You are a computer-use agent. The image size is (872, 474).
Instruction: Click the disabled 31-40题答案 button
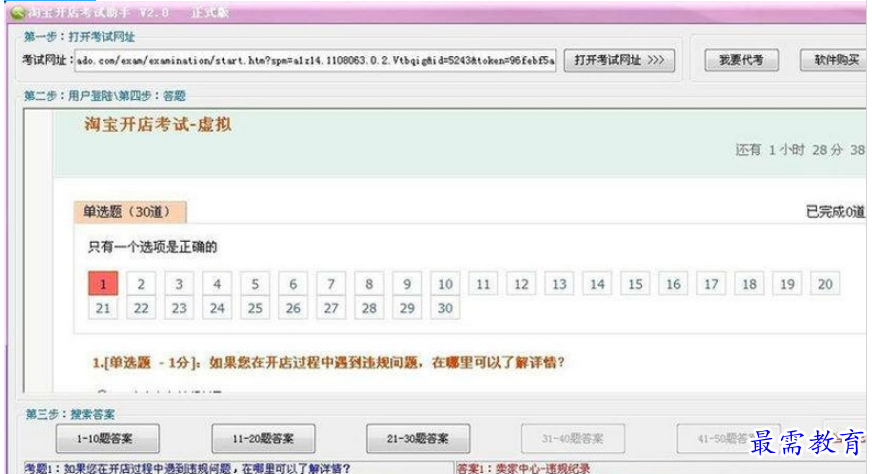(573, 438)
